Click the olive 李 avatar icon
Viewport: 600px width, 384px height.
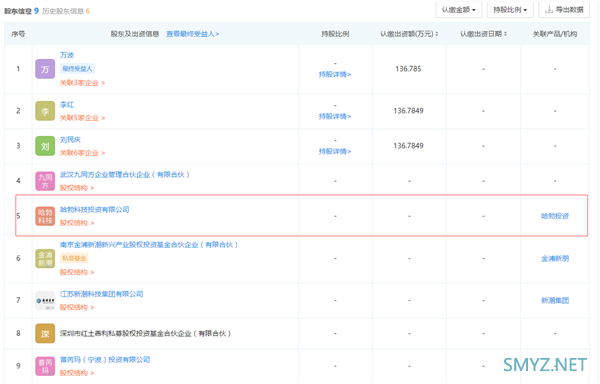(x=45, y=111)
